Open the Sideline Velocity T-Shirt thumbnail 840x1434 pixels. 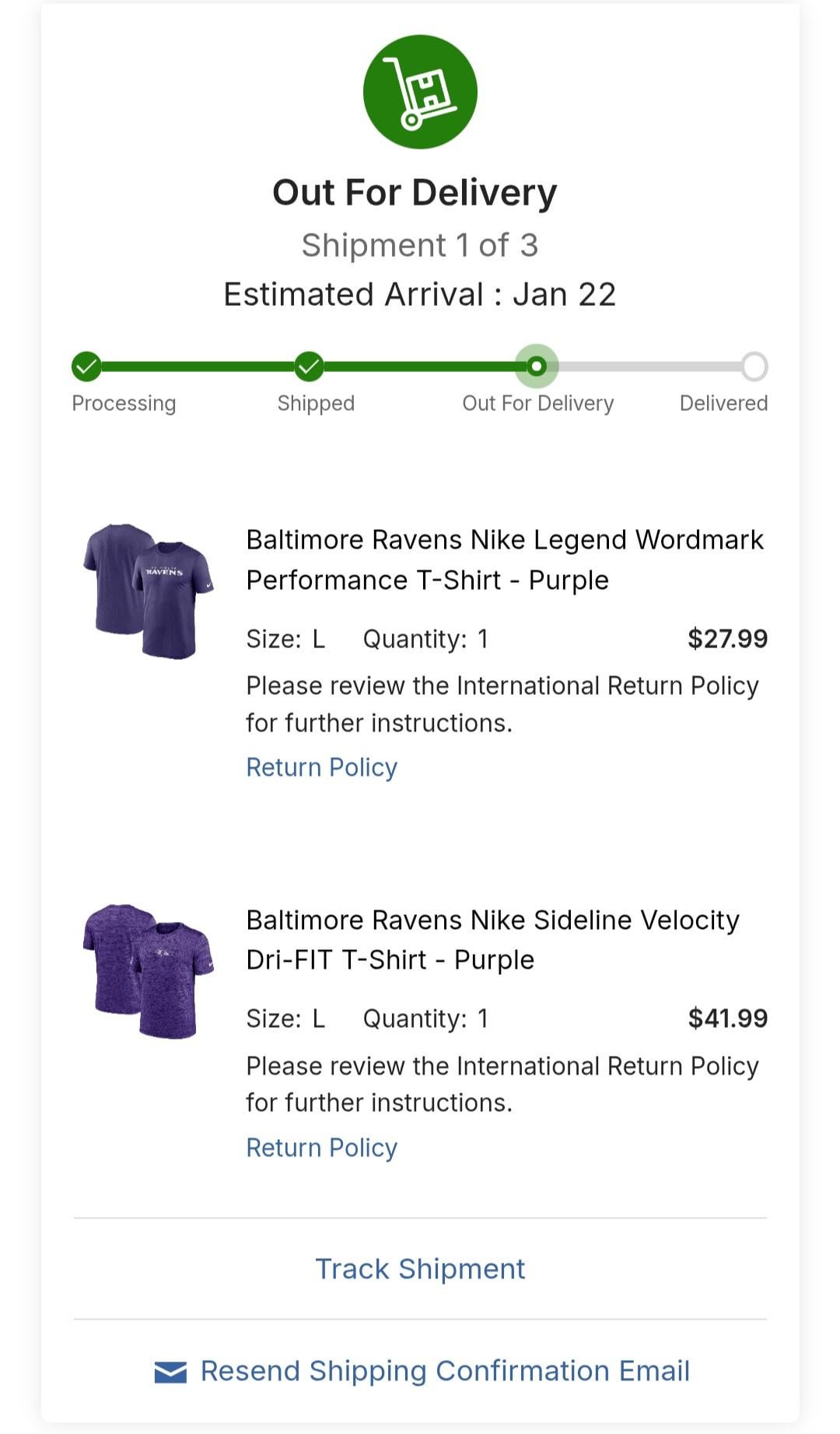(148, 970)
